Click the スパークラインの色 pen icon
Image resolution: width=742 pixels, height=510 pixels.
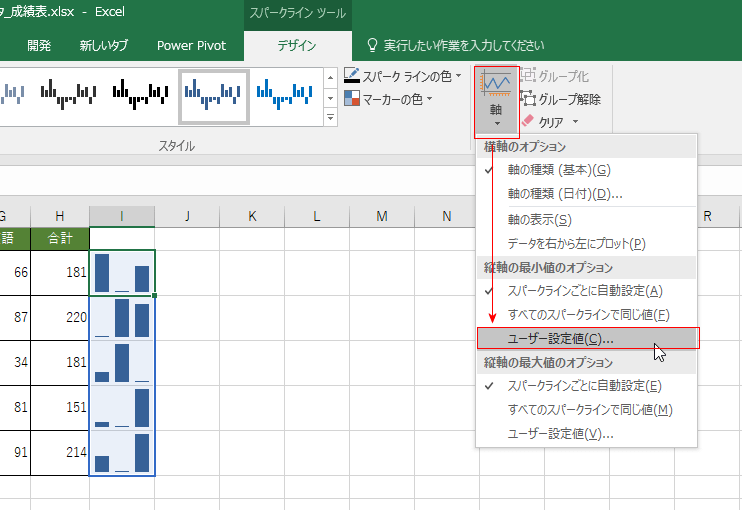pyautogui.click(x=352, y=76)
